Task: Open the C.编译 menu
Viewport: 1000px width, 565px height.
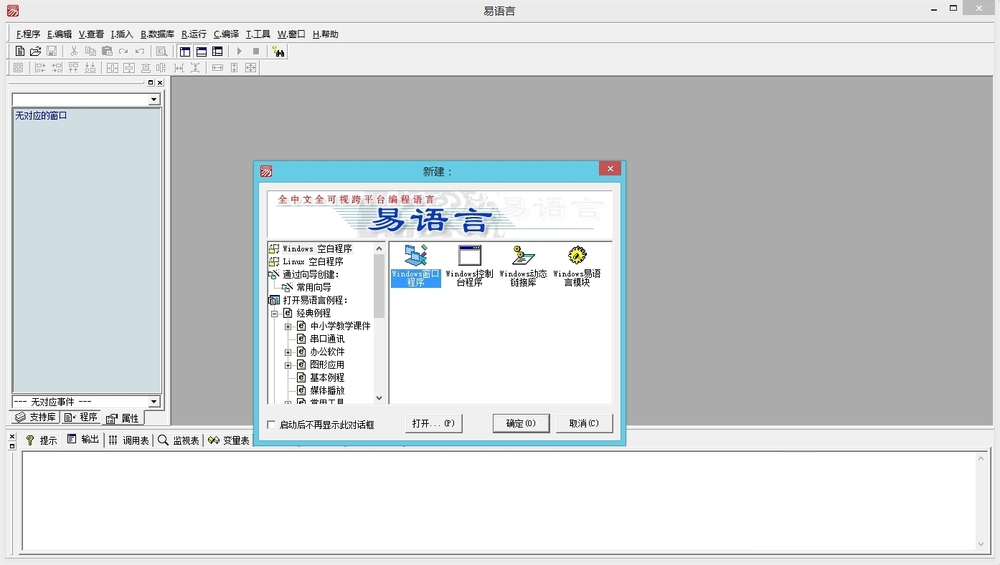Action: [226, 34]
